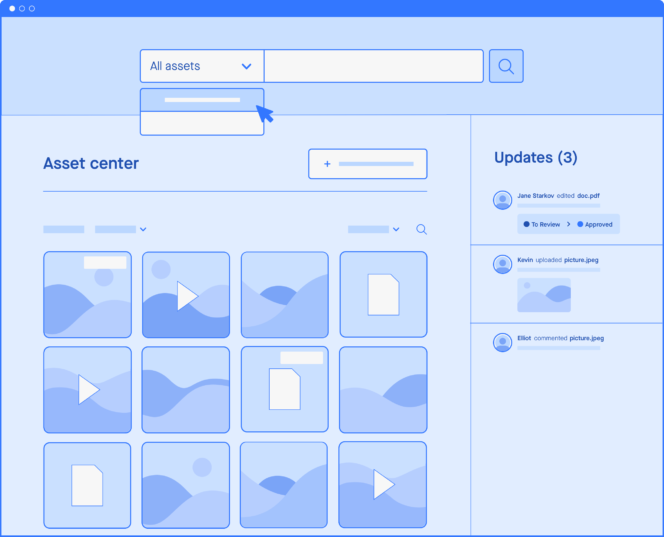
Task: Click the small search icon above asset grid
Action: (x=421, y=229)
